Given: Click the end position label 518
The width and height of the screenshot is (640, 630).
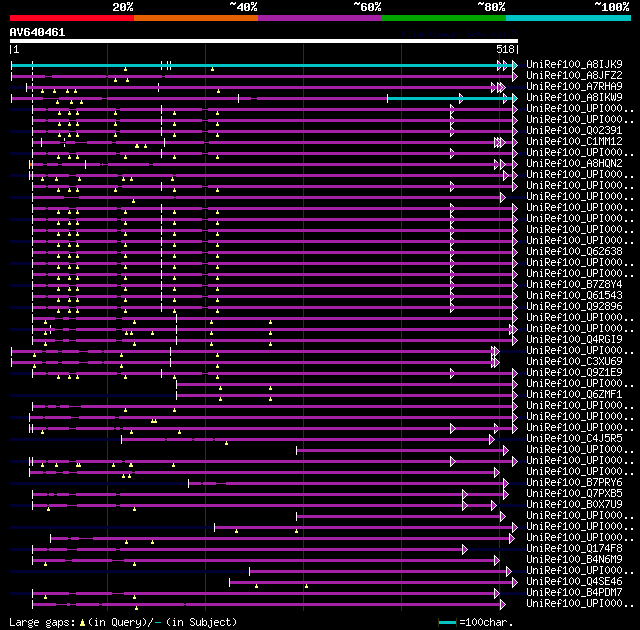Looking at the screenshot, I should [505, 49].
